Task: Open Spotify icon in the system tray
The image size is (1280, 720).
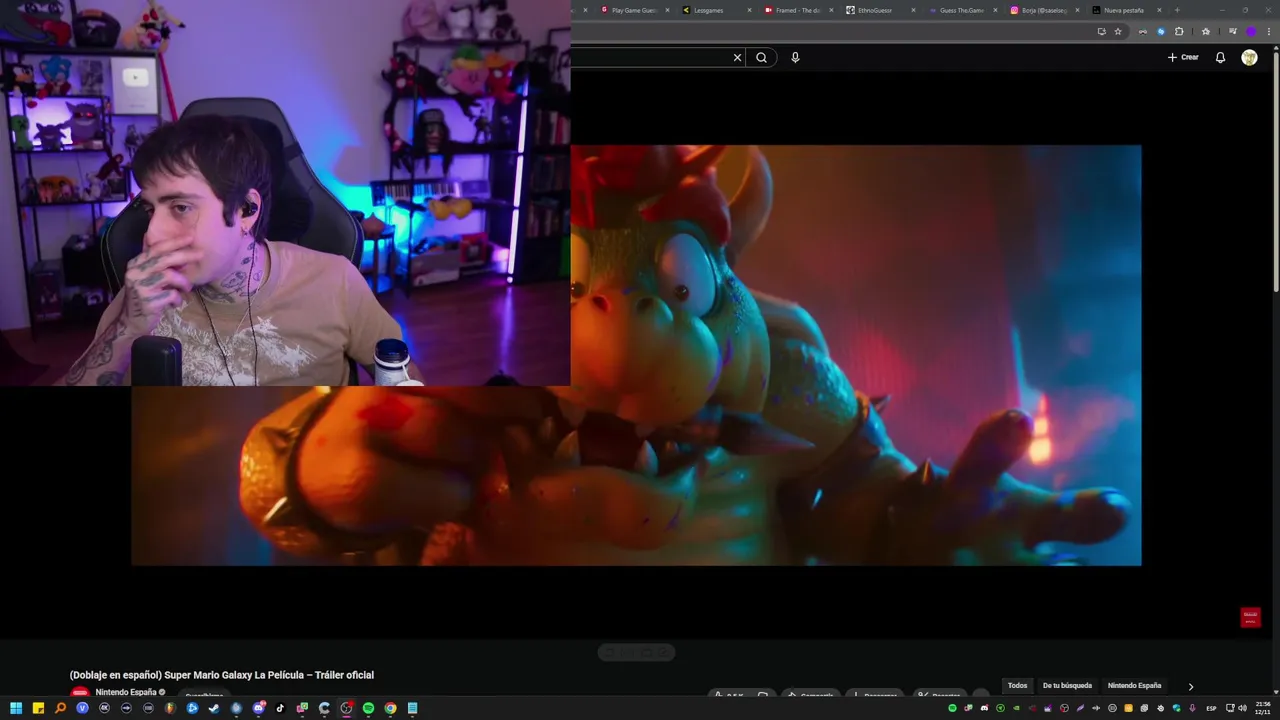Action: (952, 708)
